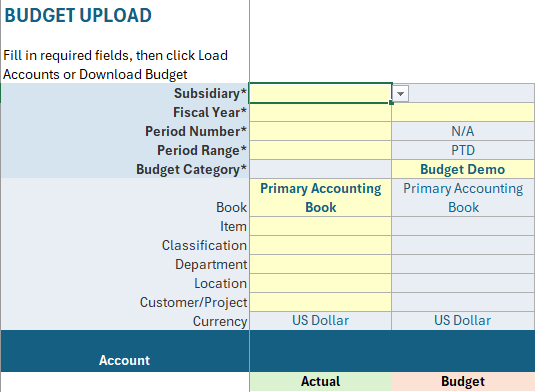This screenshot has height=392, width=537.
Task: Click the BUDGET UPLOAD title
Action: [x=78, y=15]
